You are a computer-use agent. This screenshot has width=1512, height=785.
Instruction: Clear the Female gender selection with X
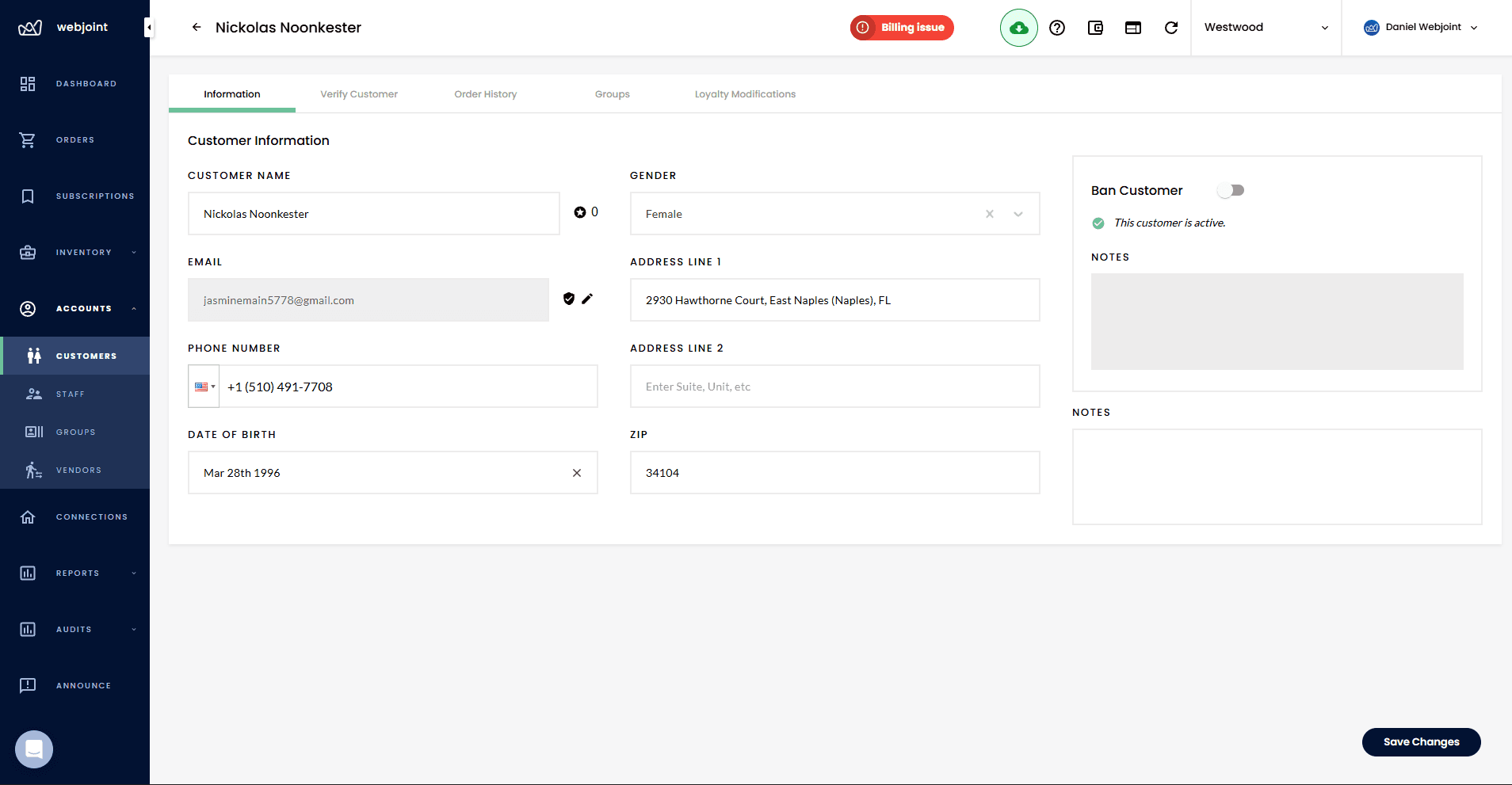coord(989,213)
